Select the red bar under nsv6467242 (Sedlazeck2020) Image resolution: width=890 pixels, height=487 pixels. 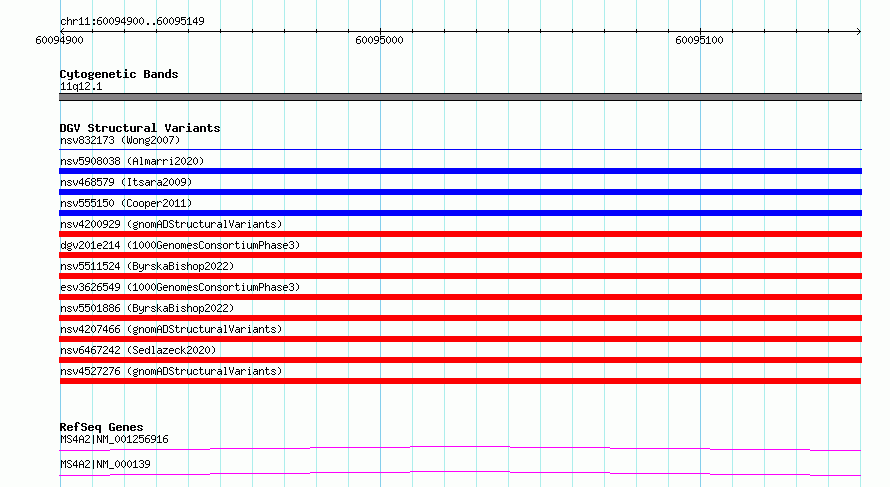(x=460, y=360)
